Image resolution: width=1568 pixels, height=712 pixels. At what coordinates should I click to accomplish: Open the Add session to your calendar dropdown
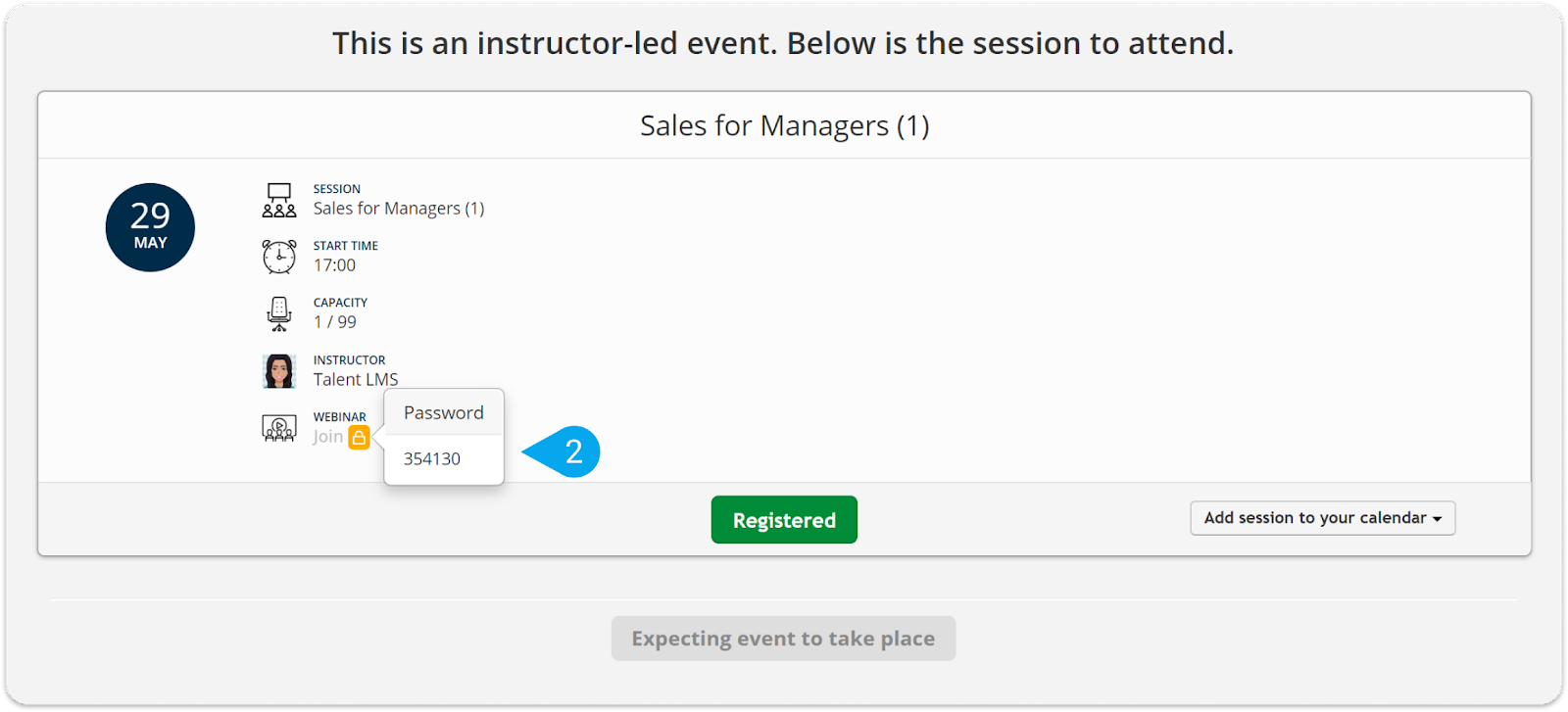tap(1321, 518)
